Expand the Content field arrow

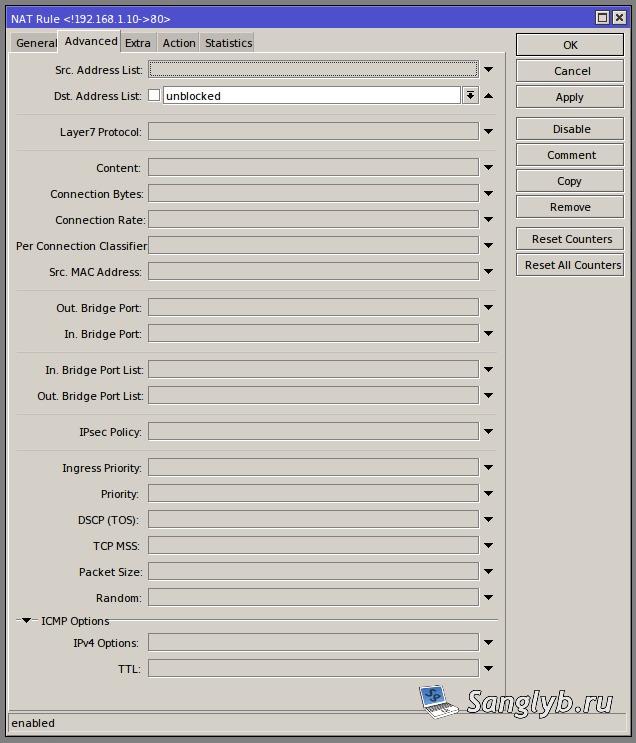[489, 167]
